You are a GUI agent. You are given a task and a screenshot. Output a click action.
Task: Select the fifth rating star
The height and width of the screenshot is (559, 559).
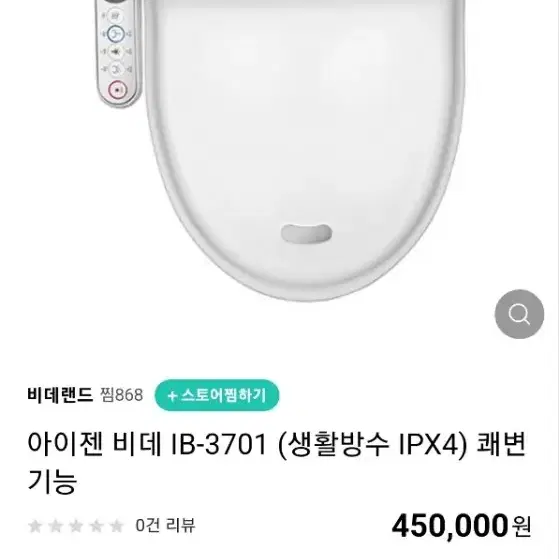click(117, 526)
